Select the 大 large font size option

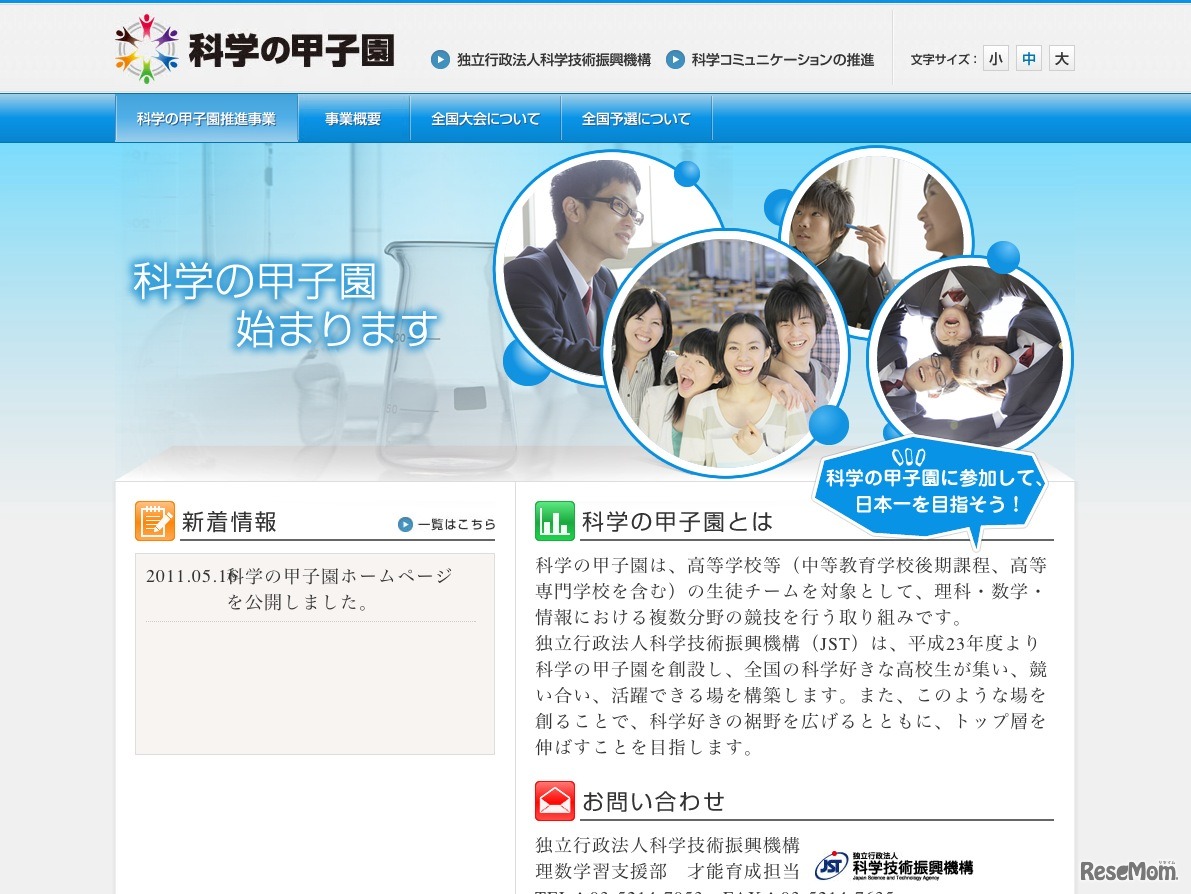pos(1061,58)
